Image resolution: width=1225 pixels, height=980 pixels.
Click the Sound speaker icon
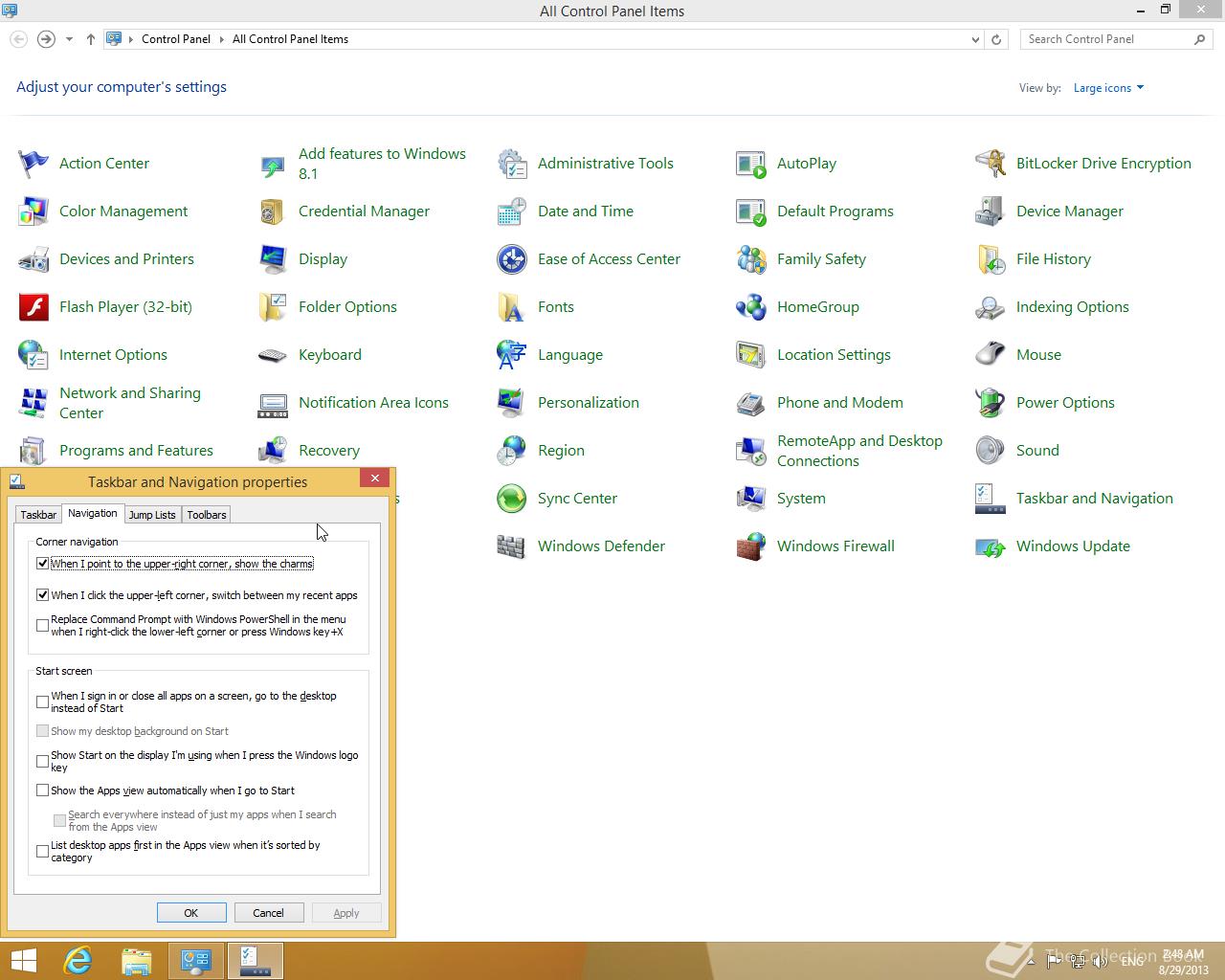[991, 451]
